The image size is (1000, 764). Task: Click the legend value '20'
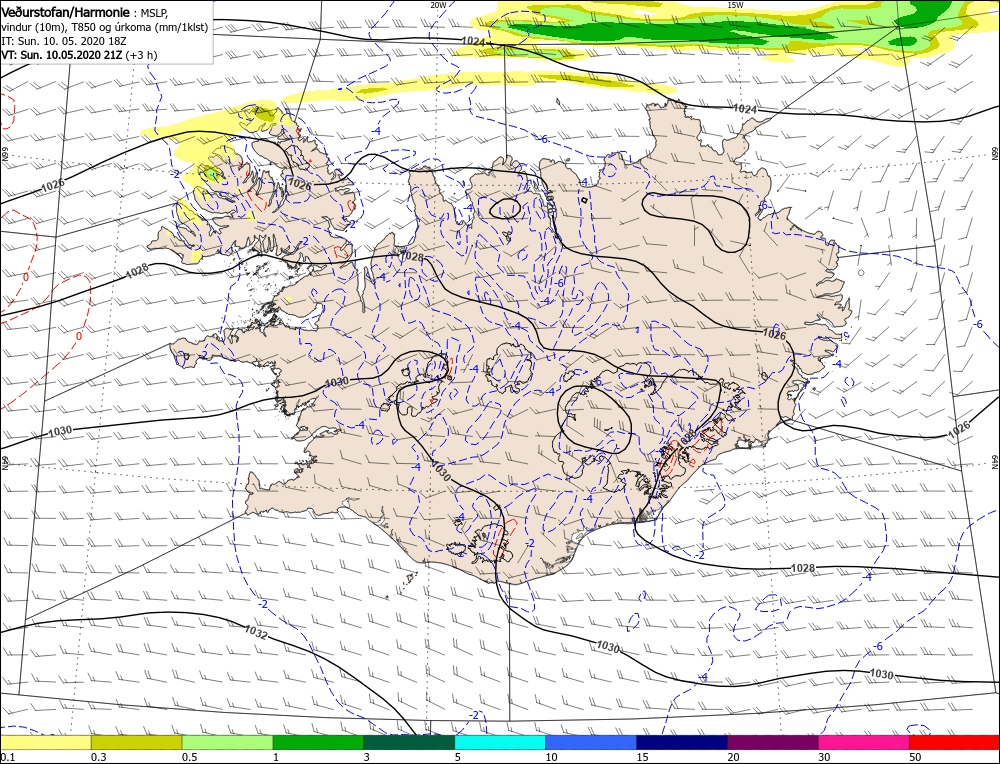(x=734, y=757)
